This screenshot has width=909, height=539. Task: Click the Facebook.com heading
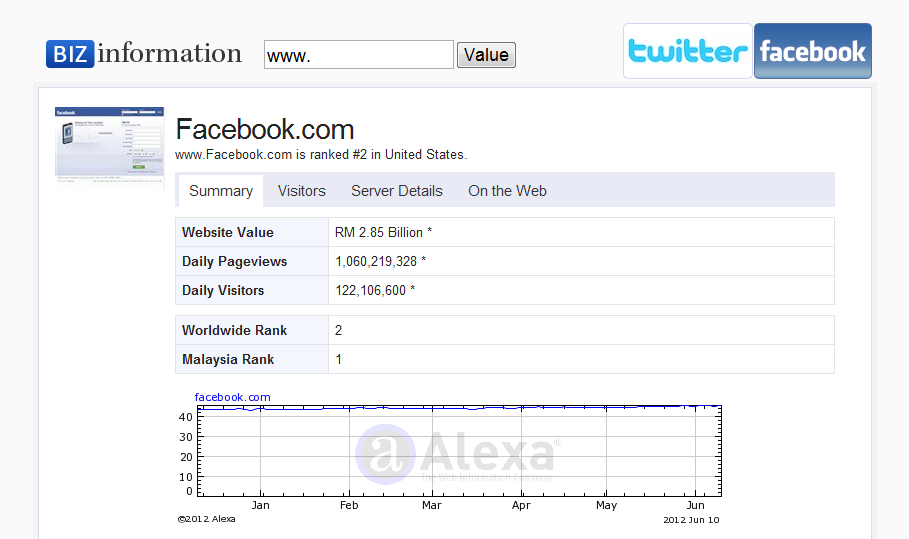pyautogui.click(x=265, y=129)
